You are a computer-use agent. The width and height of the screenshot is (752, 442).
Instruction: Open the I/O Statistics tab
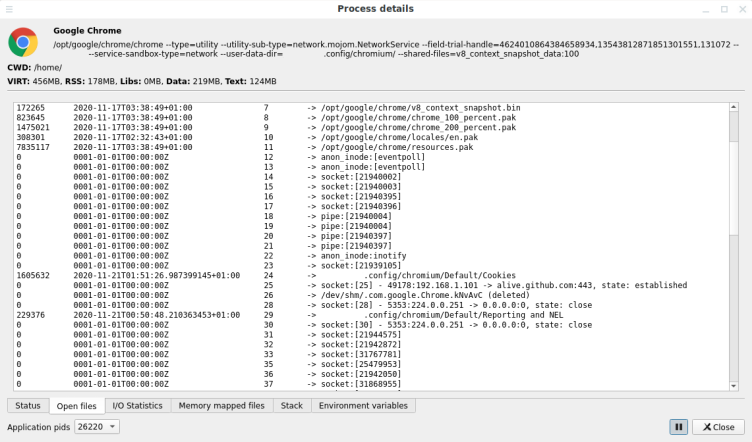tap(137, 406)
